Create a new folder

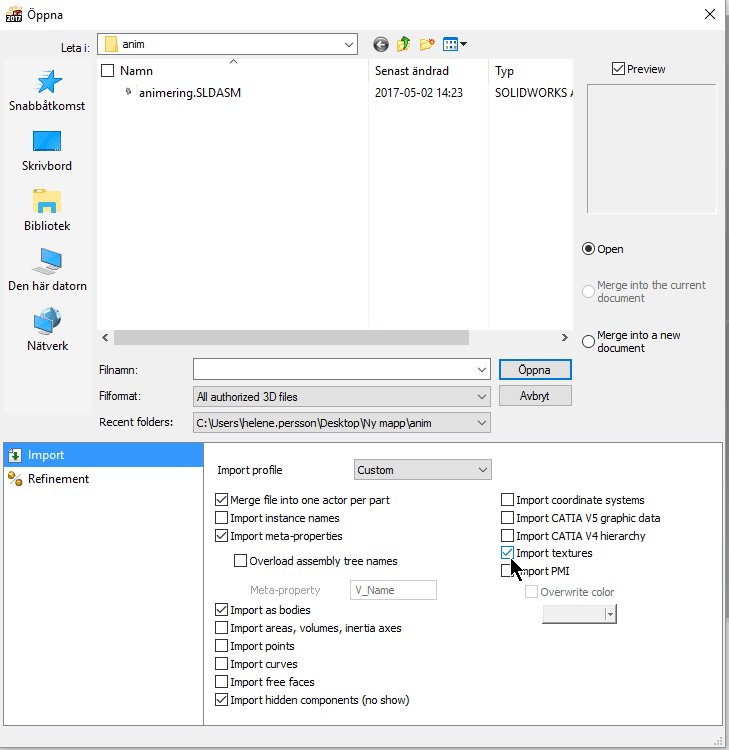(427, 44)
